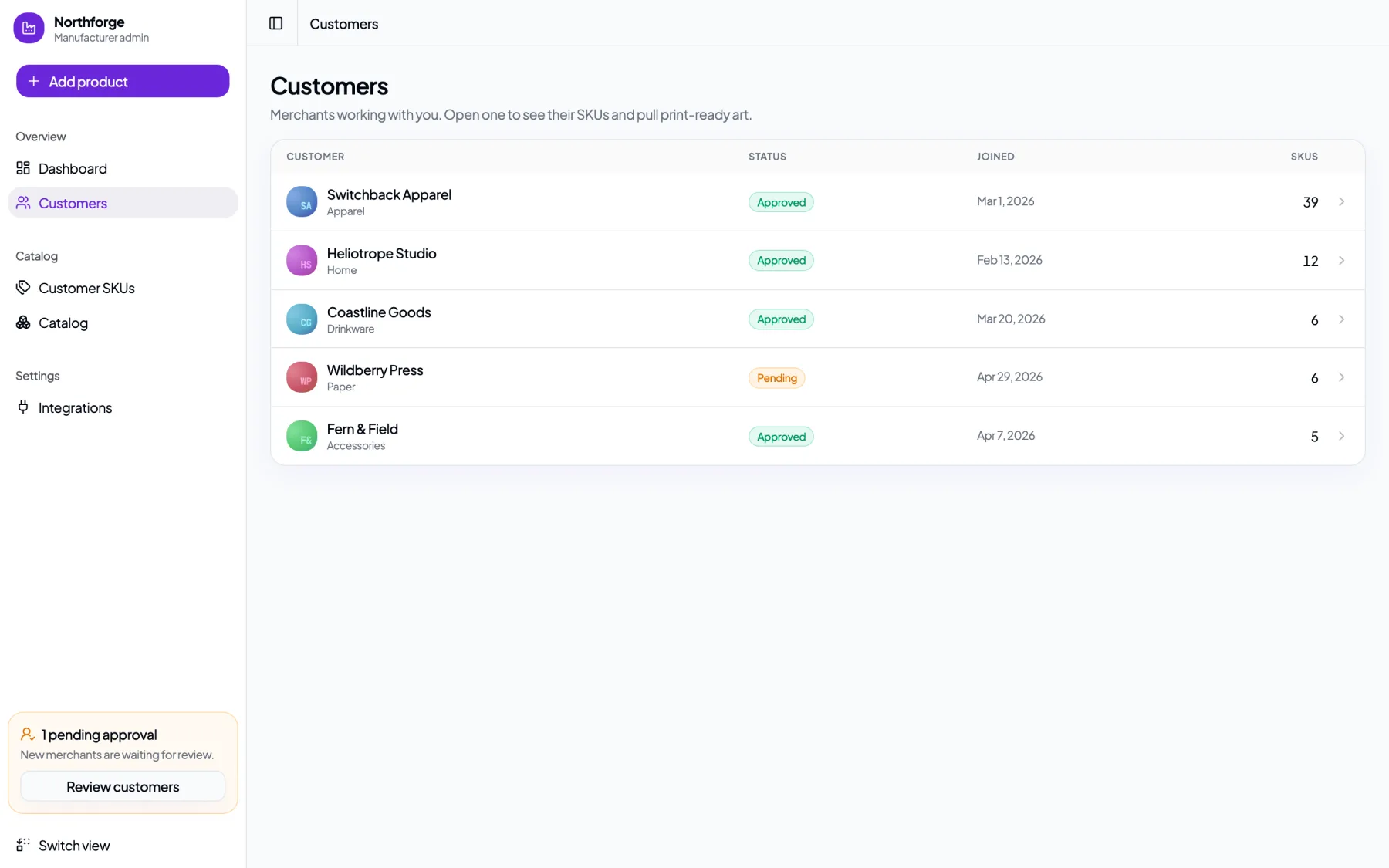1389x868 pixels.
Task: Open the Wildberry Press customer name
Action: (x=375, y=370)
